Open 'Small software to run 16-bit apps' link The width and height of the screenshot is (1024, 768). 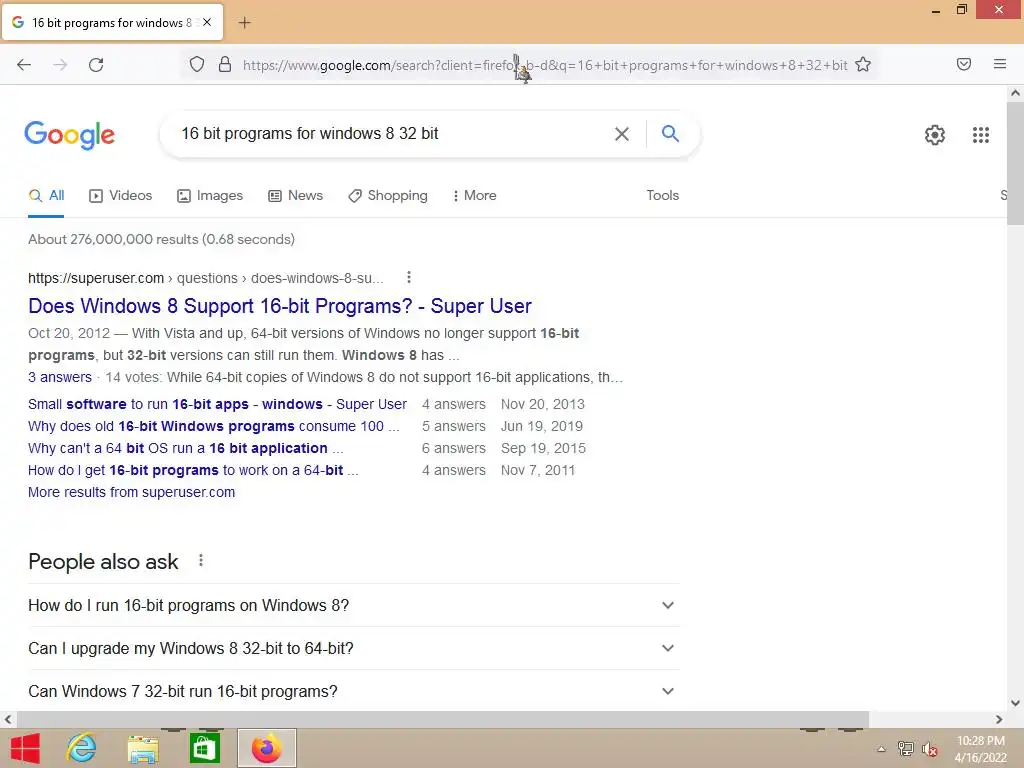(x=217, y=404)
